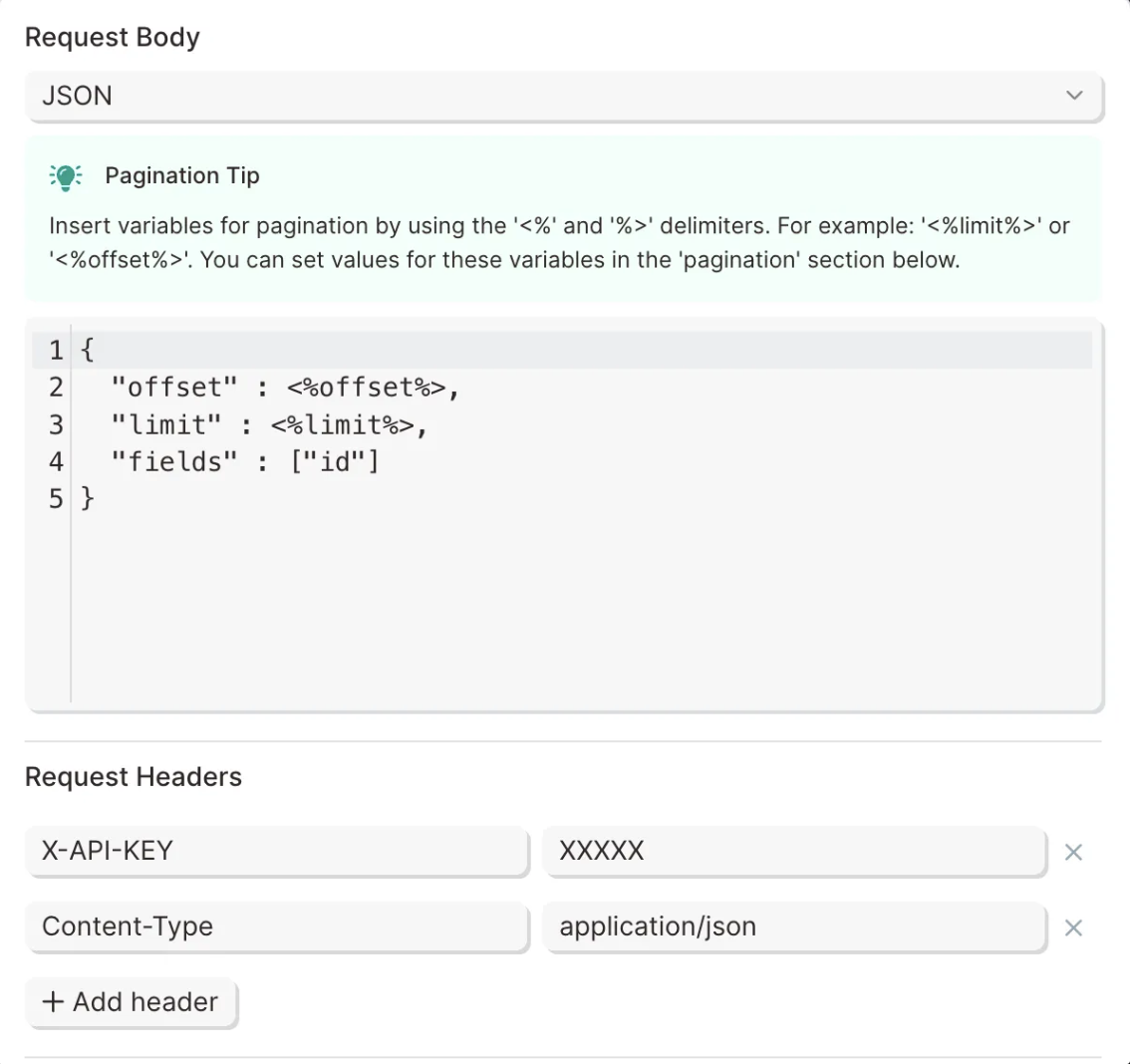This screenshot has height=1064, width=1130.
Task: Click the closing brace on line 5
Action: [88, 498]
